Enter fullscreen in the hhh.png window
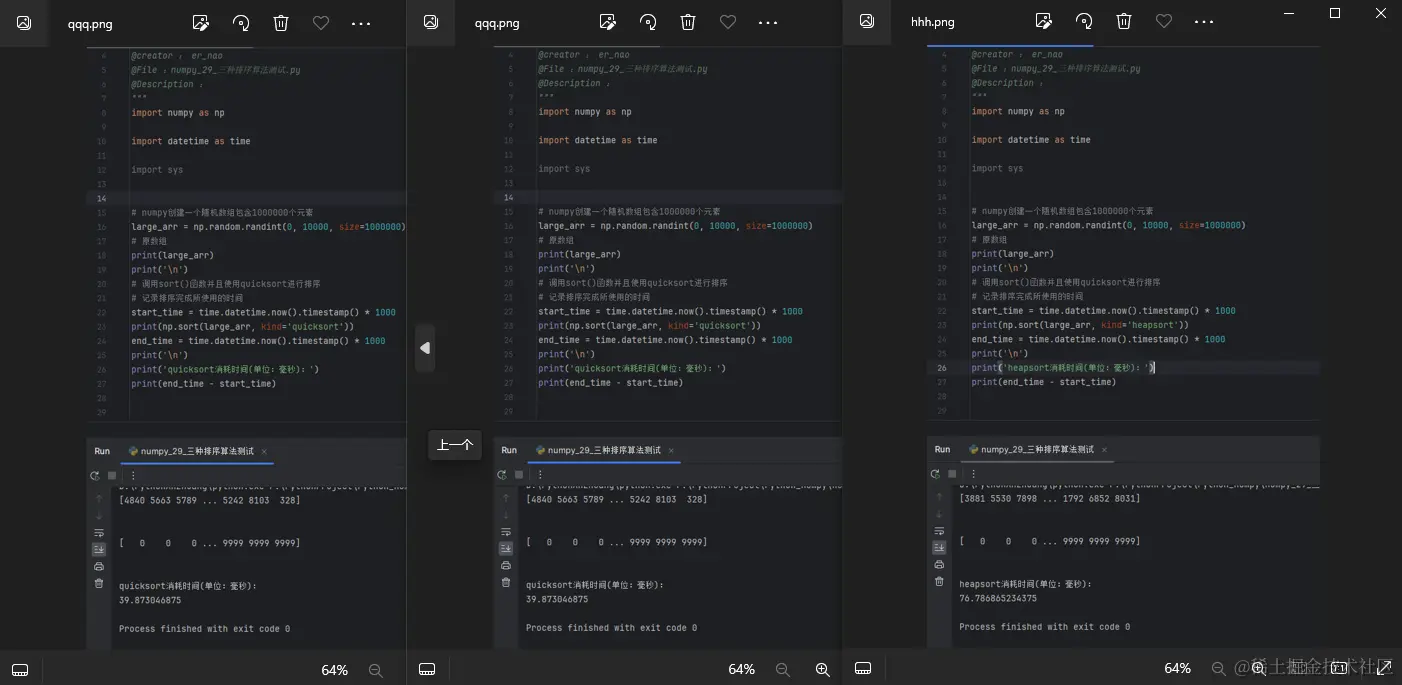Image resolution: width=1402 pixels, height=685 pixels. pos(1385,668)
